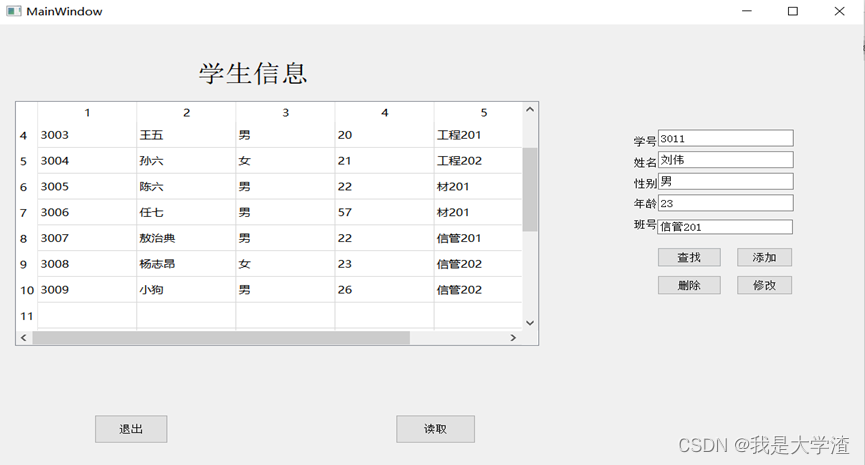The height and width of the screenshot is (465, 865).
Task: Click the table scroll up arrow
Action: 530,109
